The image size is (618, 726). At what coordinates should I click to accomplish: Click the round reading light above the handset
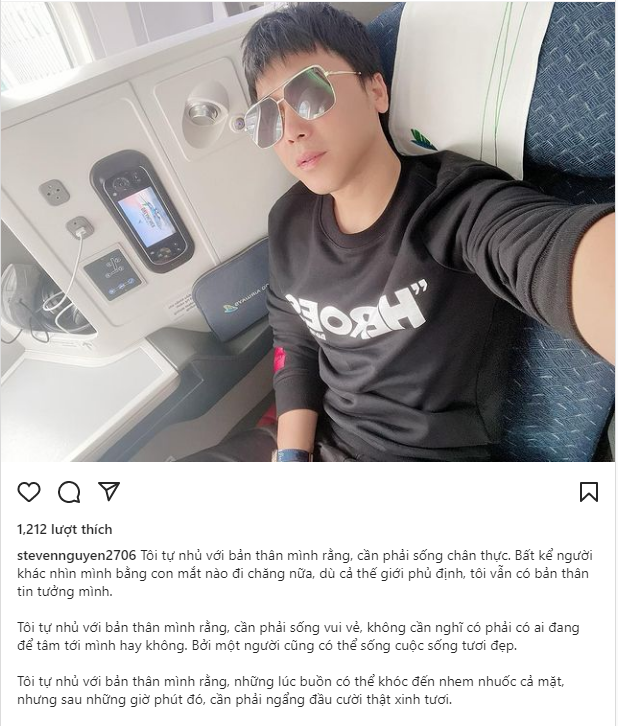pos(205,113)
